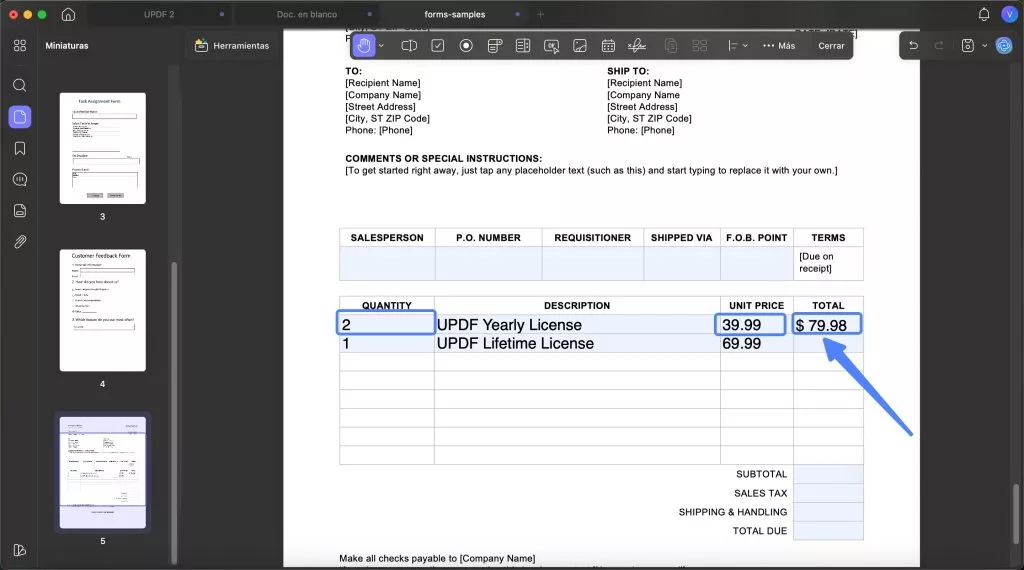Image resolution: width=1024 pixels, height=570 pixels.
Task: Open the UPDF AI assistant icon
Action: point(1004,45)
